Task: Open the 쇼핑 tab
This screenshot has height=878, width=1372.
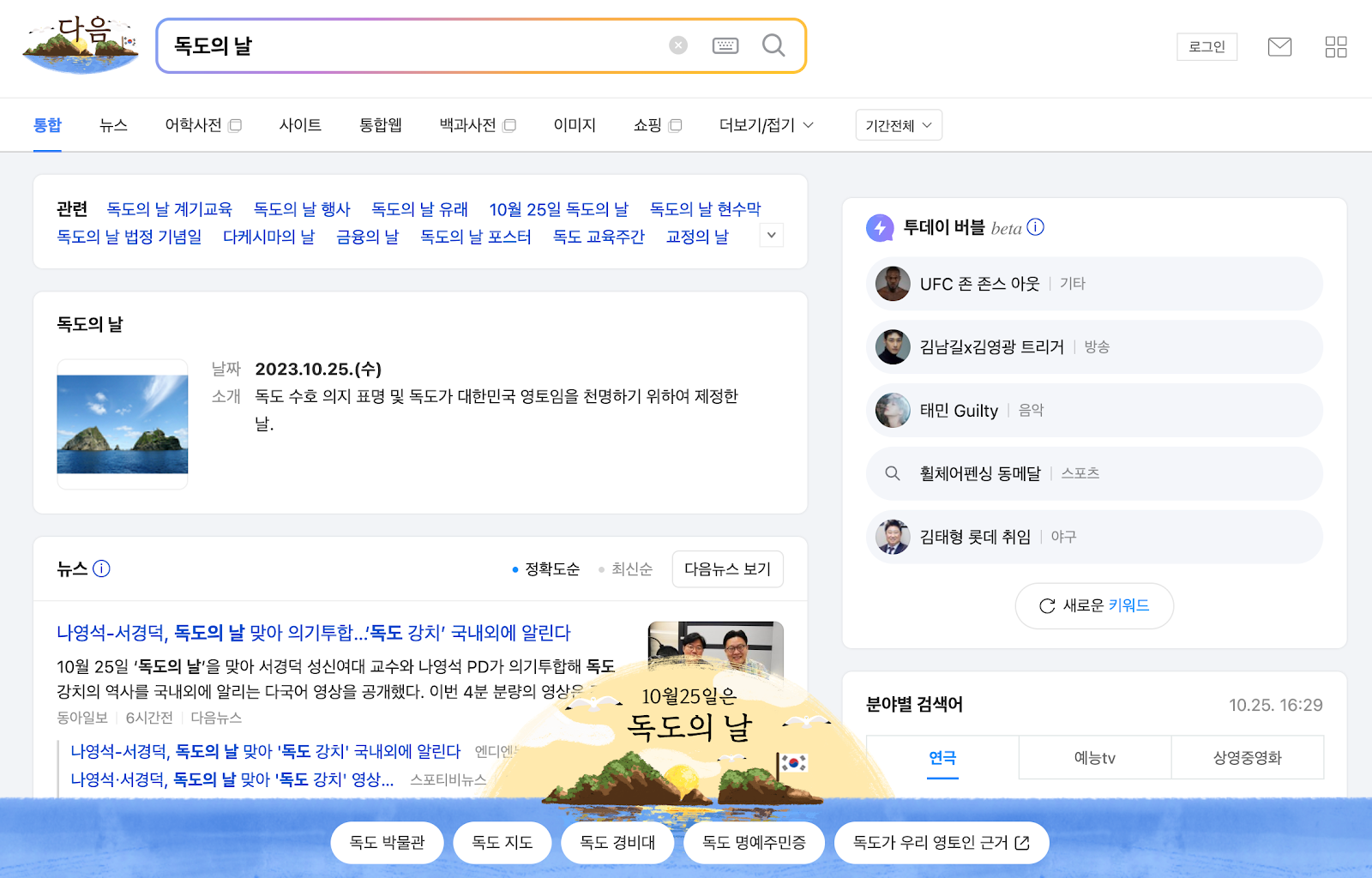Action: [657, 125]
